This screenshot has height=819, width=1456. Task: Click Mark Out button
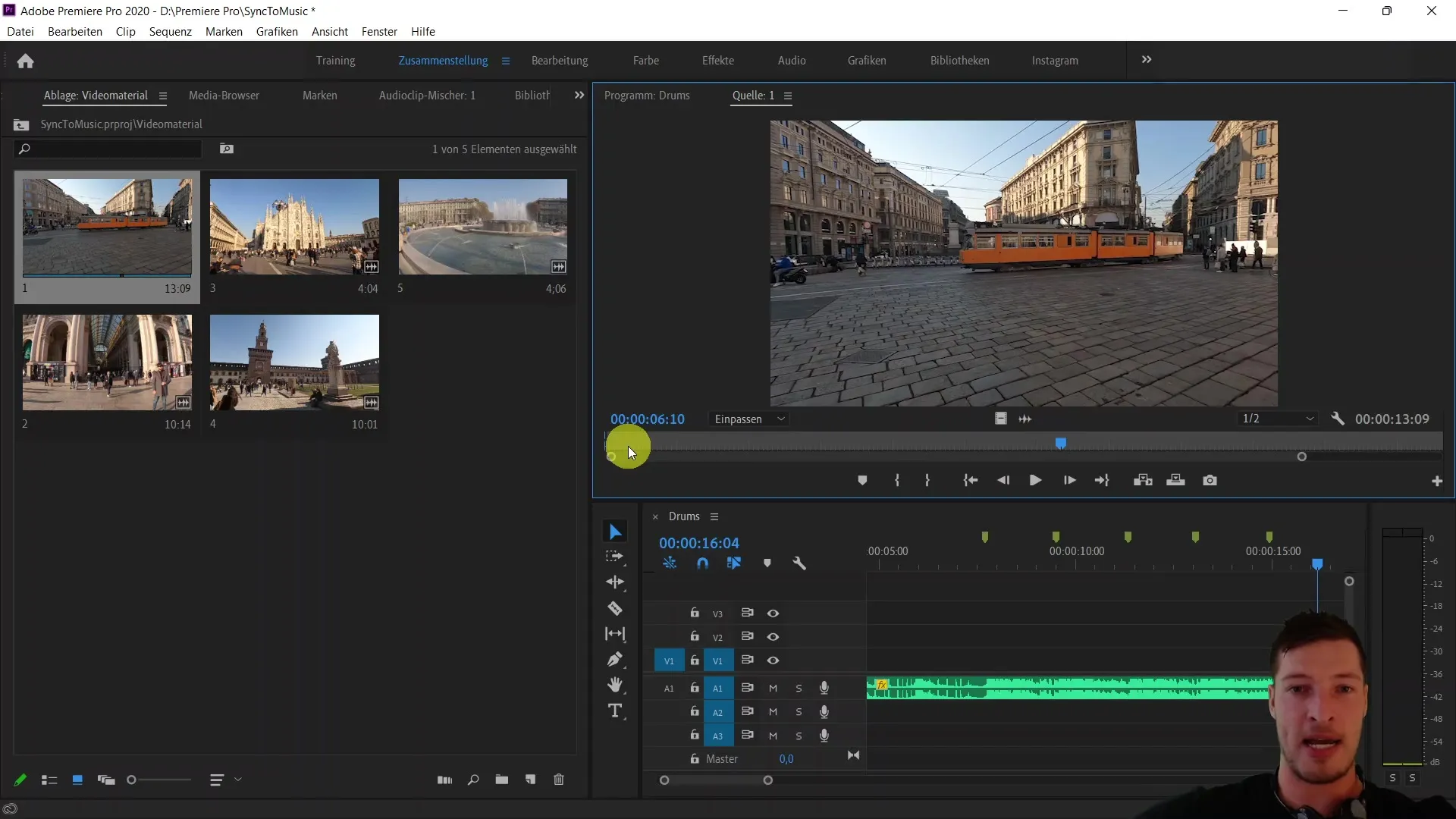927,480
